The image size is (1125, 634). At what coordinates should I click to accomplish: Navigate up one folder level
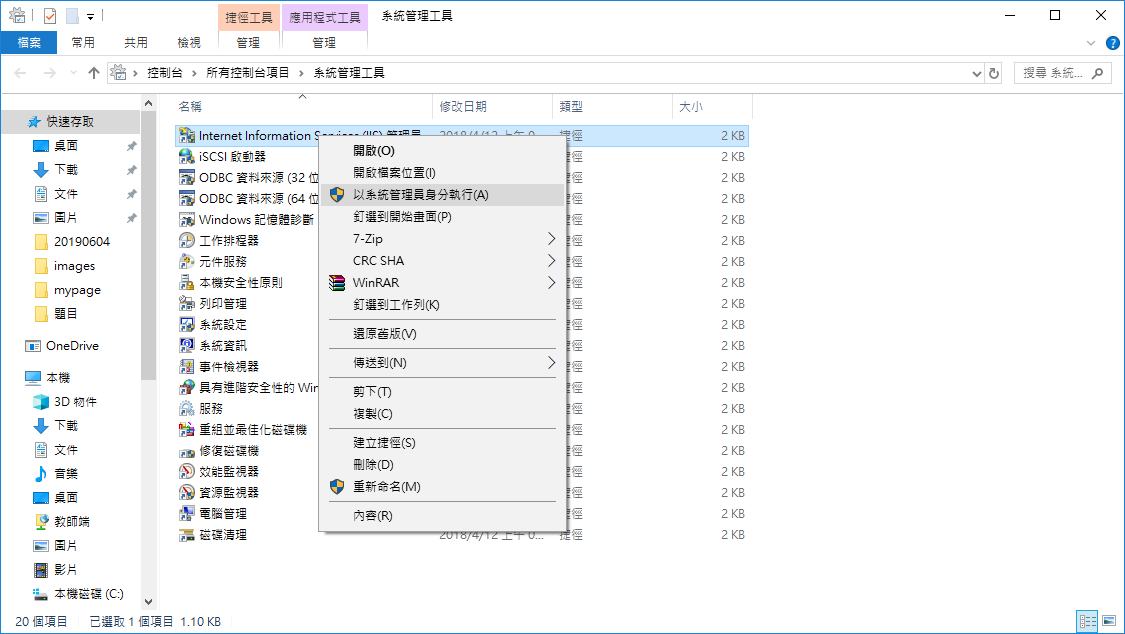tap(94, 73)
